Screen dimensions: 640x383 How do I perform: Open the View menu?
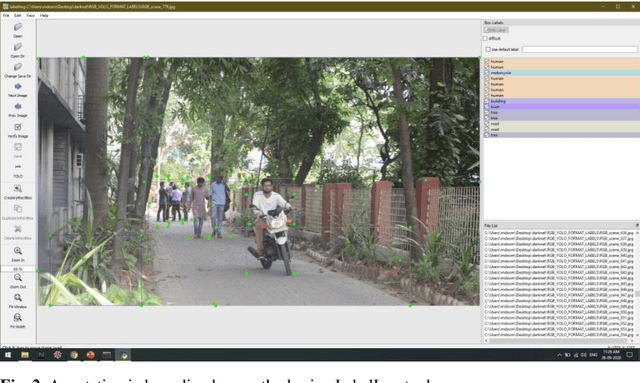click(x=30, y=16)
